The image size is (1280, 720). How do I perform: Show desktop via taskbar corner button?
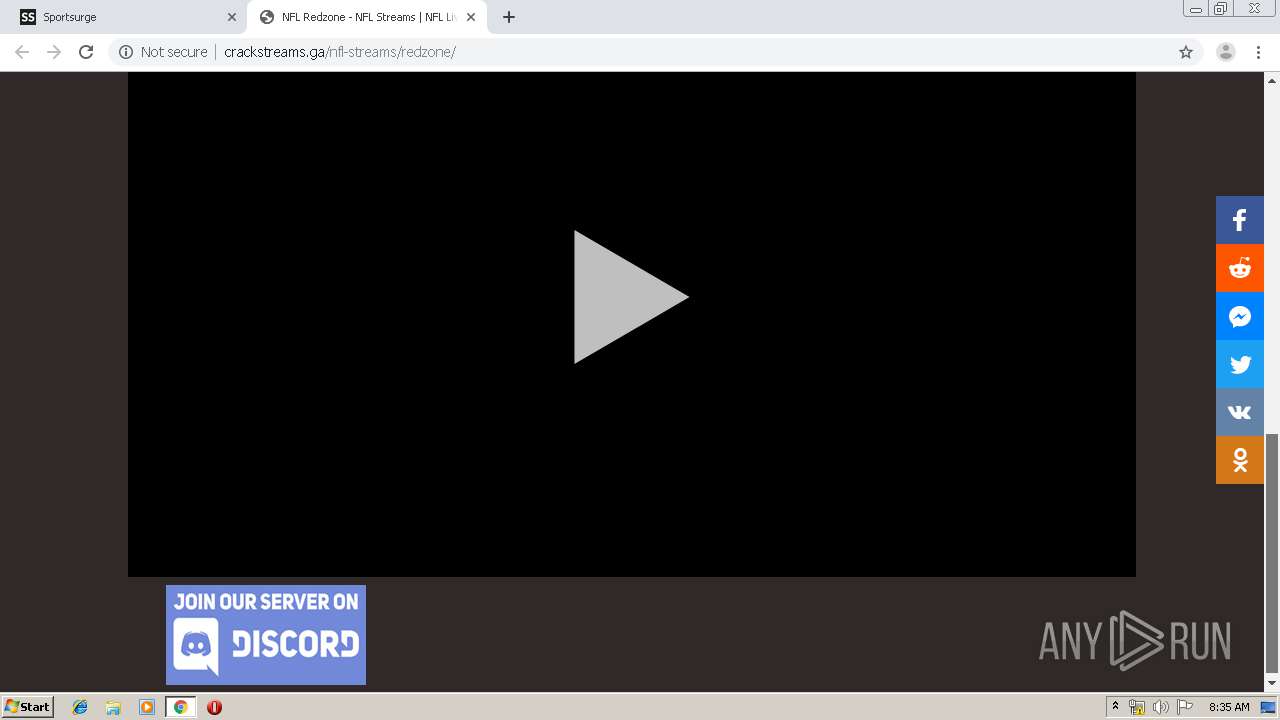tap(1269, 707)
